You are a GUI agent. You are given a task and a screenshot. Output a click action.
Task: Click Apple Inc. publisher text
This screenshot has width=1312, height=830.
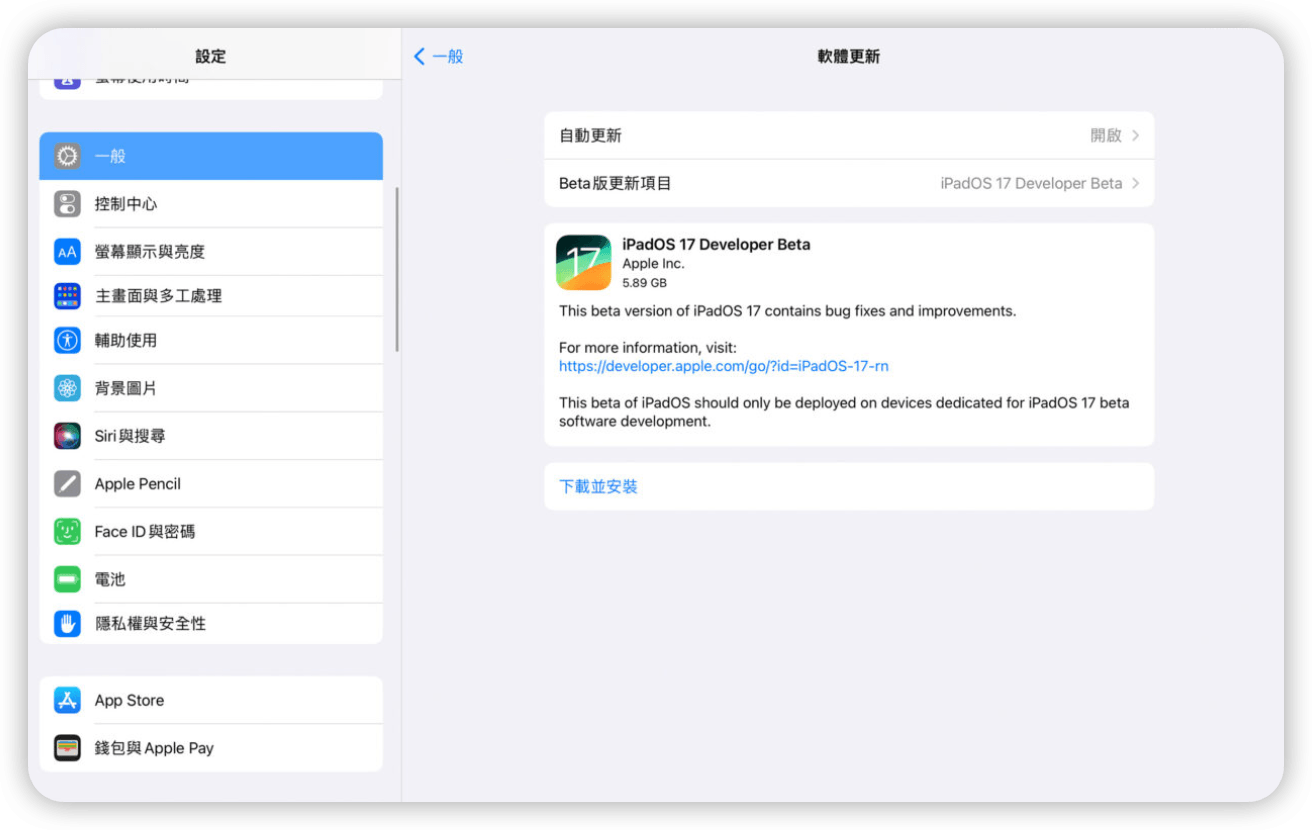point(653,264)
